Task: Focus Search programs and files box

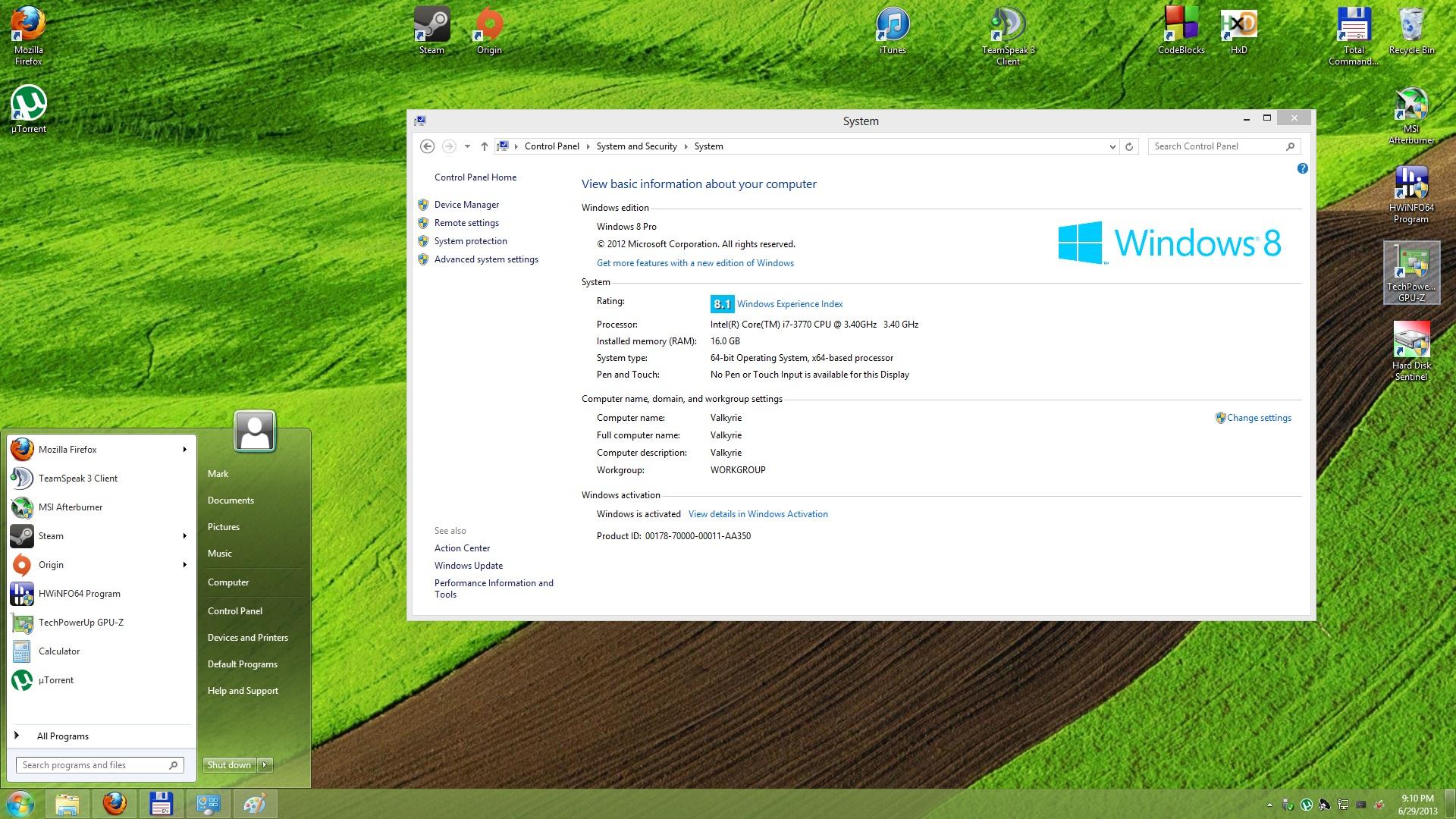Action: (x=99, y=765)
